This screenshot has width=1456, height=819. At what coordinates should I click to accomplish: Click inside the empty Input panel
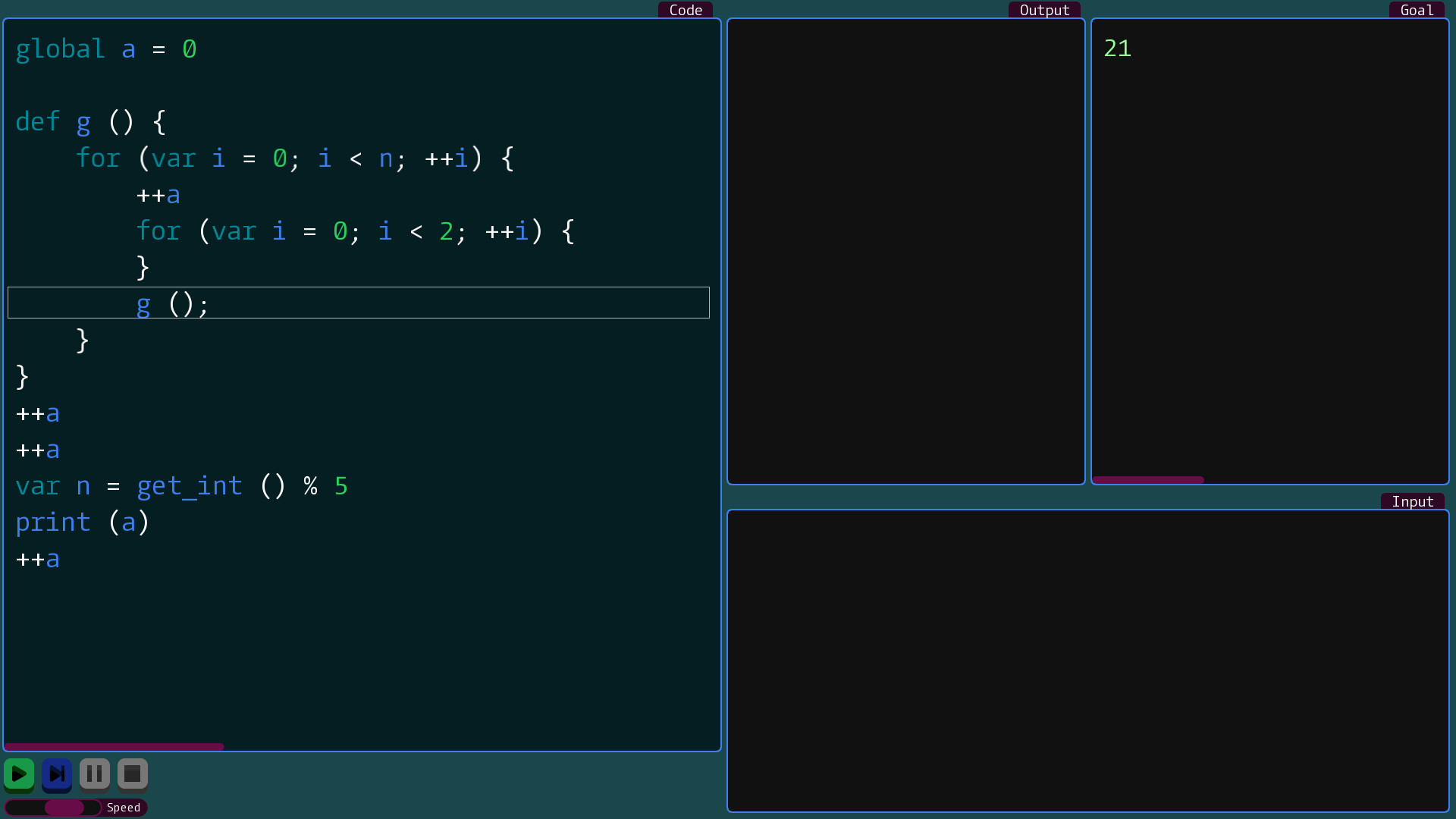[1088, 661]
